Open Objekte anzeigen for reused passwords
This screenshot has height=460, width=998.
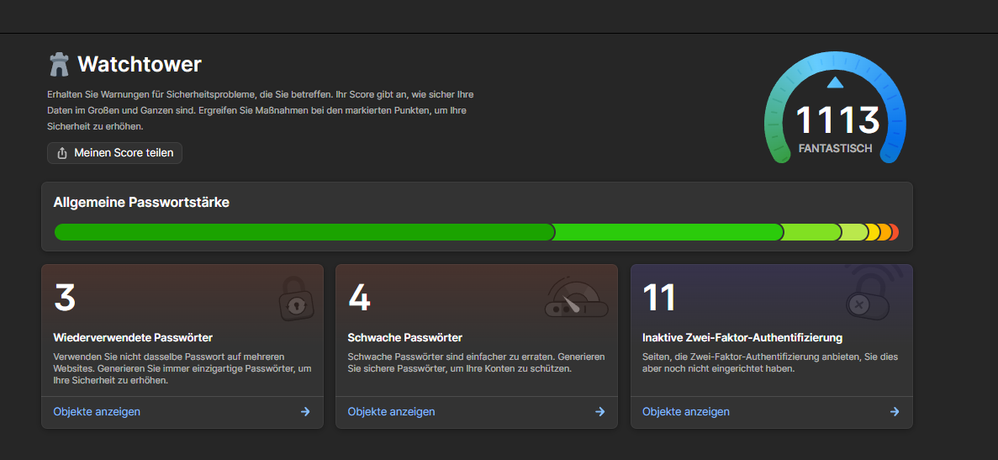pyautogui.click(x=97, y=411)
